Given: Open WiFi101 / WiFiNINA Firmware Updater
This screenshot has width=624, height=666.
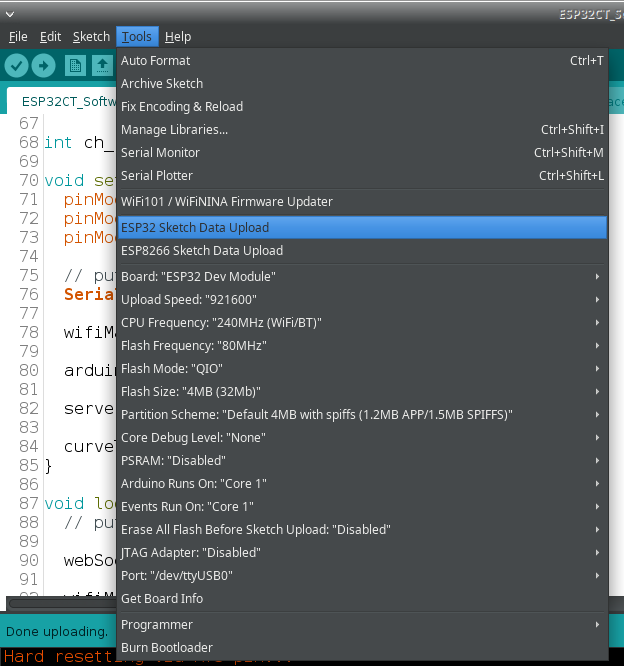Looking at the screenshot, I should point(361,202).
